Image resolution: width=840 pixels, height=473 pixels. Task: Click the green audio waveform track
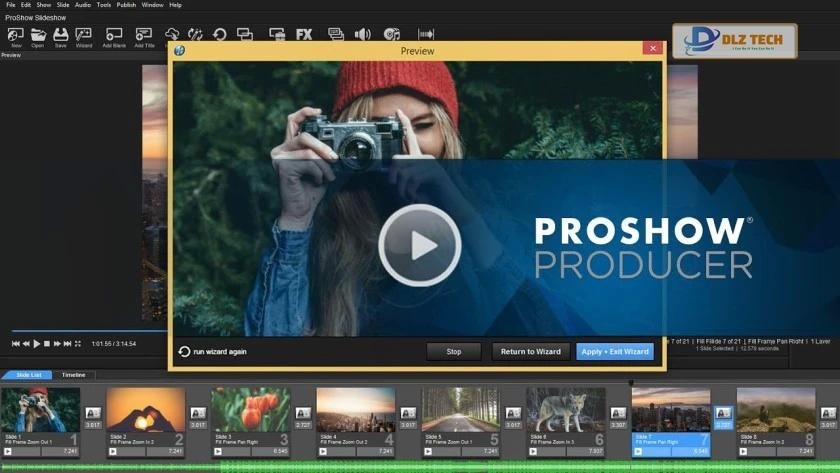click(x=420, y=467)
